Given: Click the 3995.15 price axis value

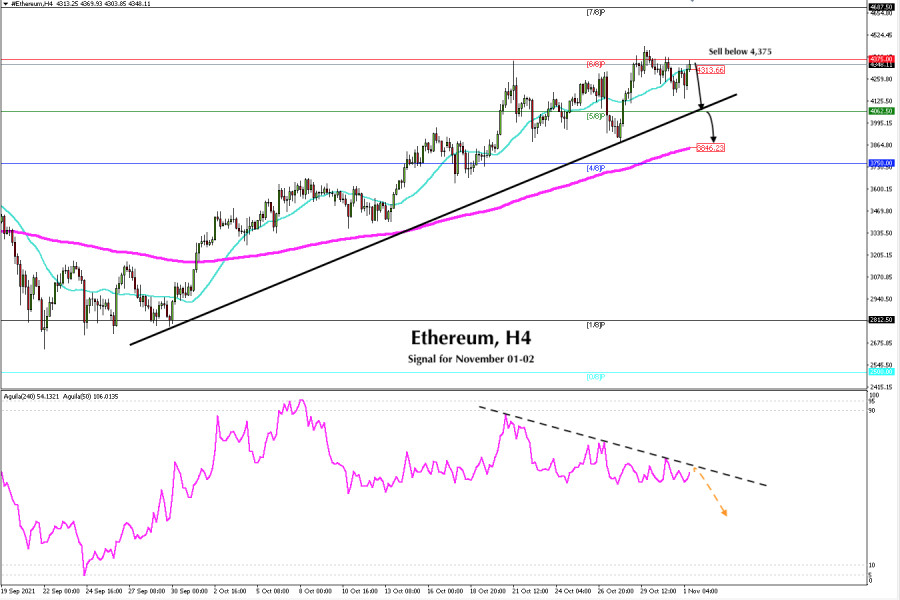Looking at the screenshot, I should pyautogui.click(x=881, y=123).
